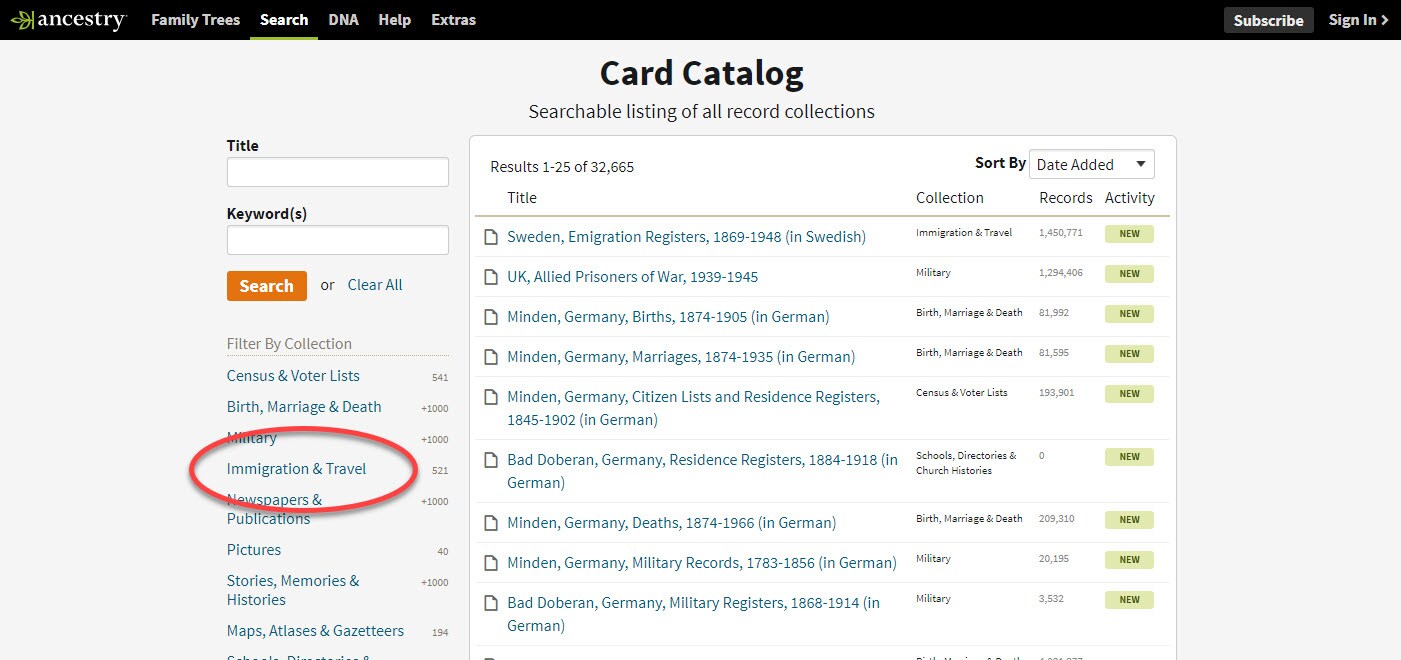Click the Ancestry leaf logo
The height and width of the screenshot is (660, 1401).
pyautogui.click(x=23, y=18)
